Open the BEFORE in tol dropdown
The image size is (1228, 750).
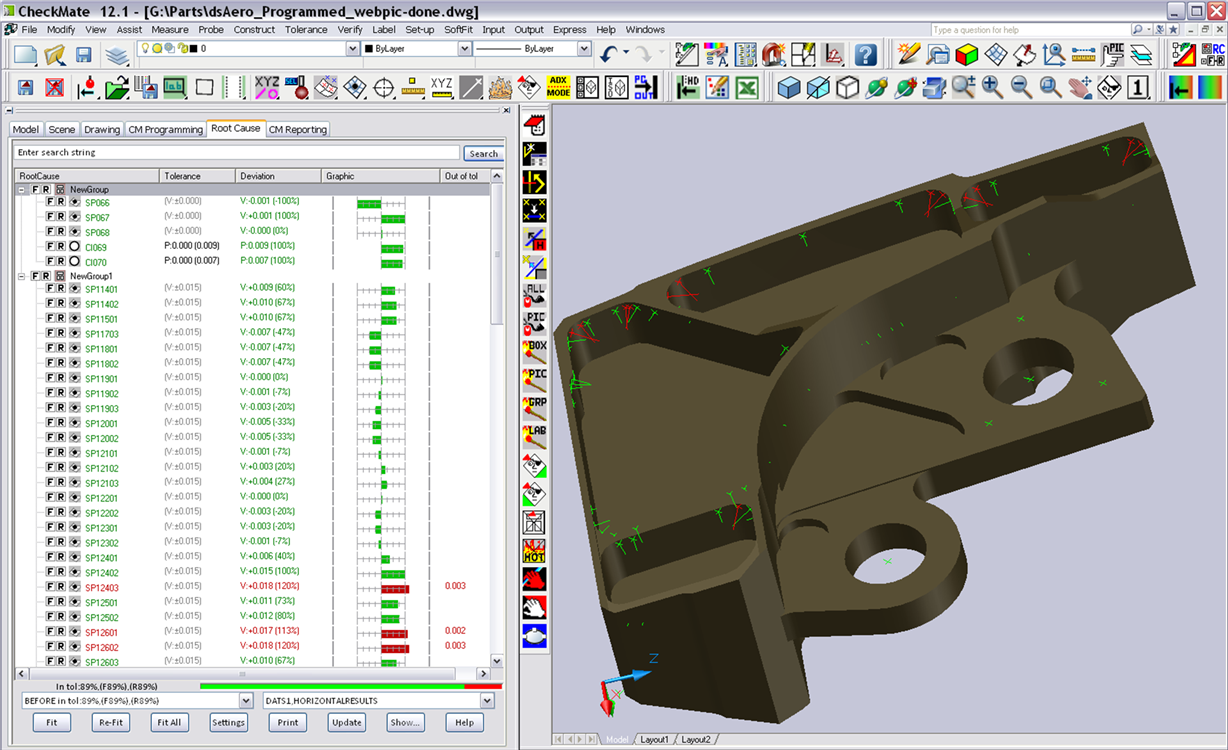(246, 701)
